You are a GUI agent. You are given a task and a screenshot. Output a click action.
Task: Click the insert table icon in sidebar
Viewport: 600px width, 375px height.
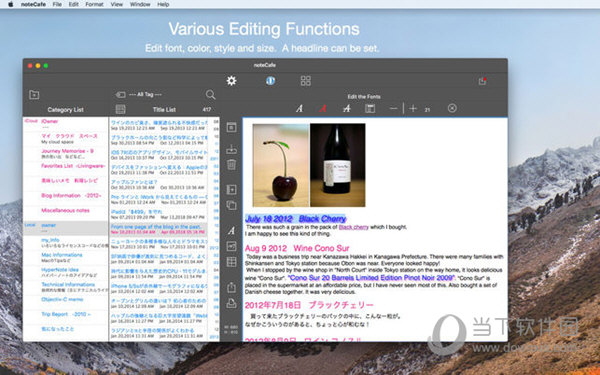coord(231,262)
